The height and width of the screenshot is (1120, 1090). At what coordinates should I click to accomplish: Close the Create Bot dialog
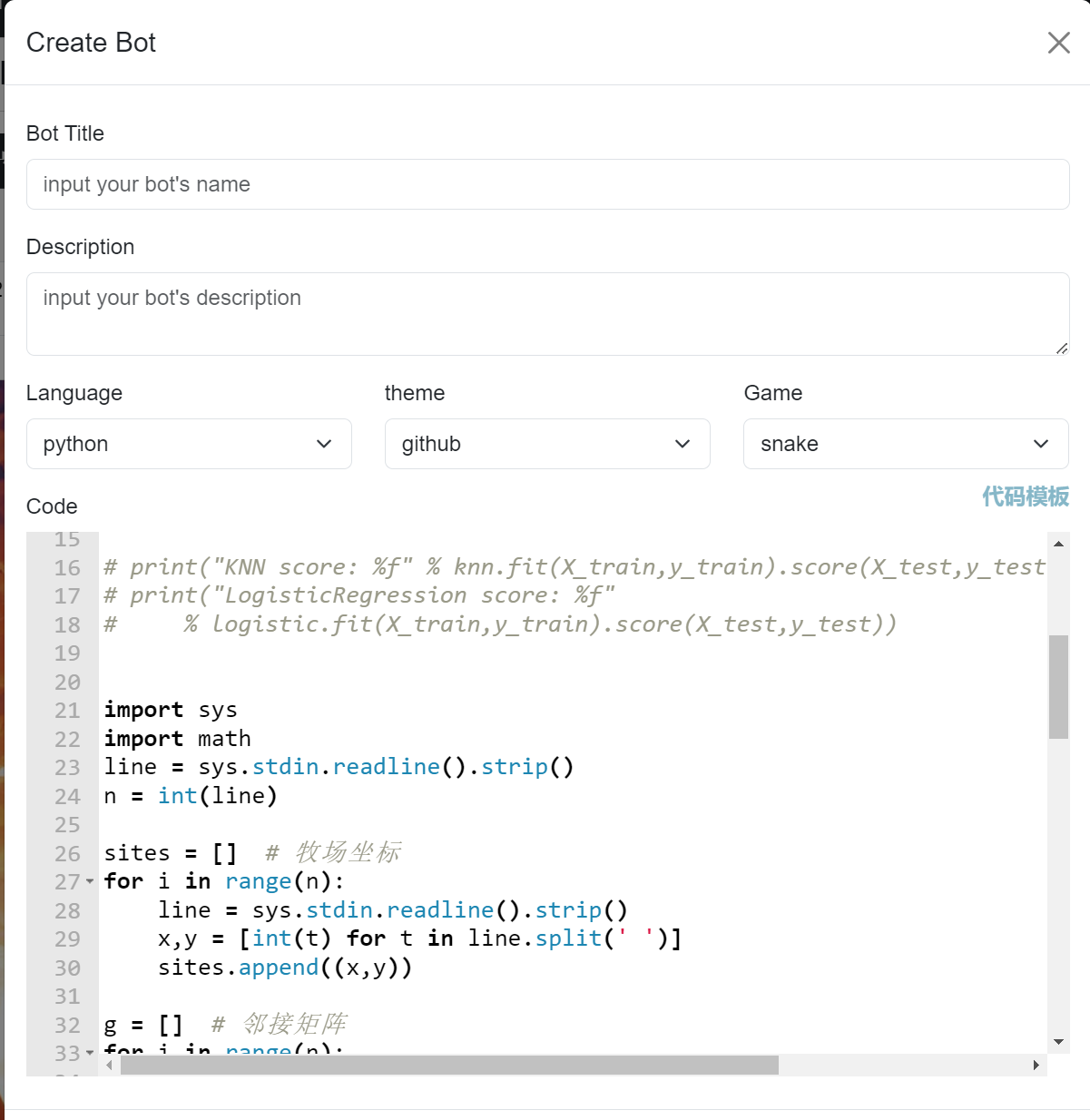click(1058, 43)
